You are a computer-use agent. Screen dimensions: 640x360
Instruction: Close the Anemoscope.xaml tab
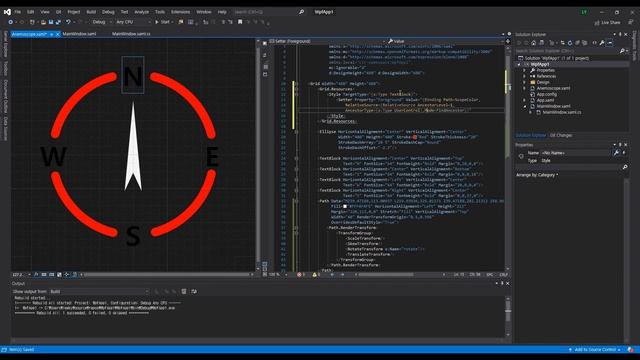58,34
